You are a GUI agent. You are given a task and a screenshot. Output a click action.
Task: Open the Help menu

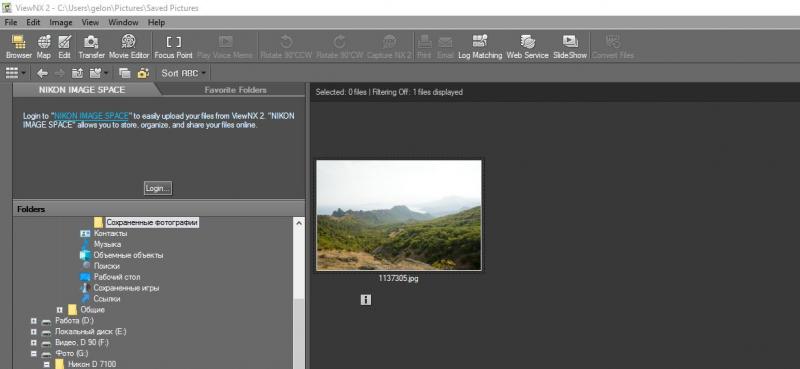point(156,22)
